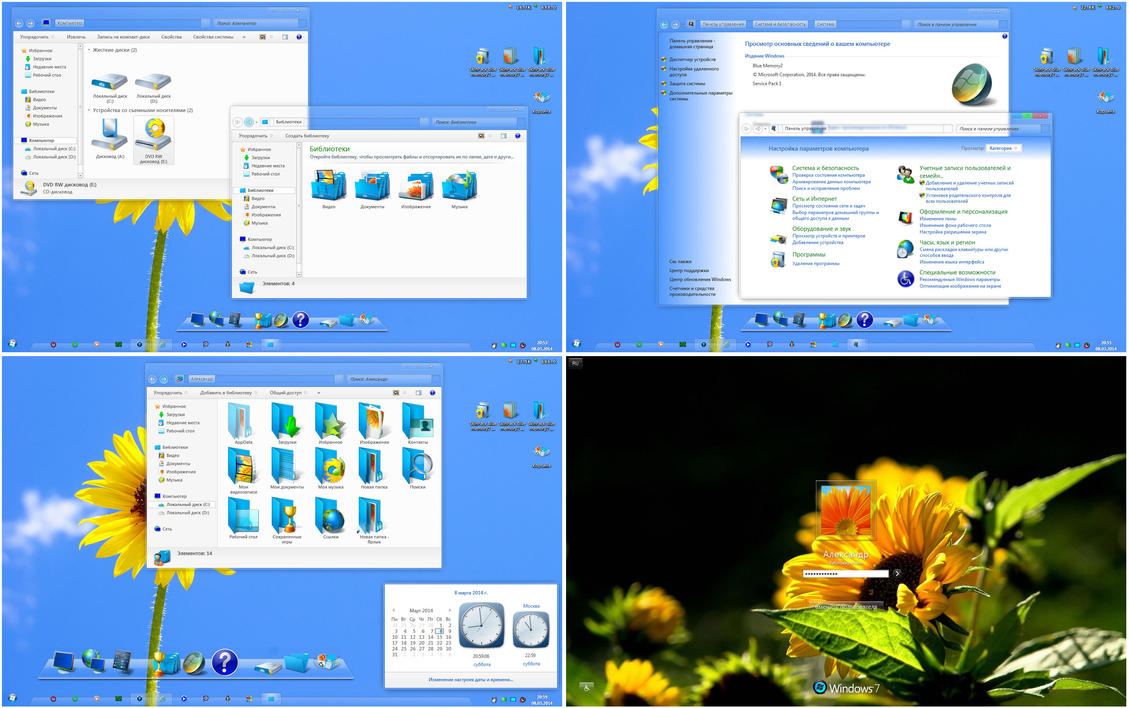Click the password field on login screen
Viewport: 1129px width, 708px height.
[845, 573]
